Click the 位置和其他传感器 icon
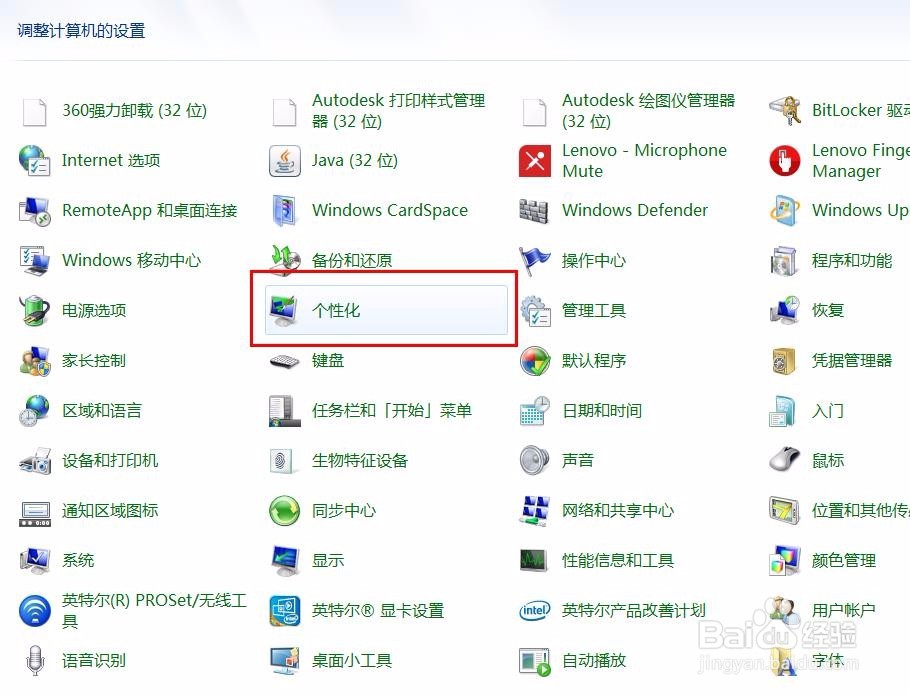This screenshot has width=910, height=695. coord(785,511)
